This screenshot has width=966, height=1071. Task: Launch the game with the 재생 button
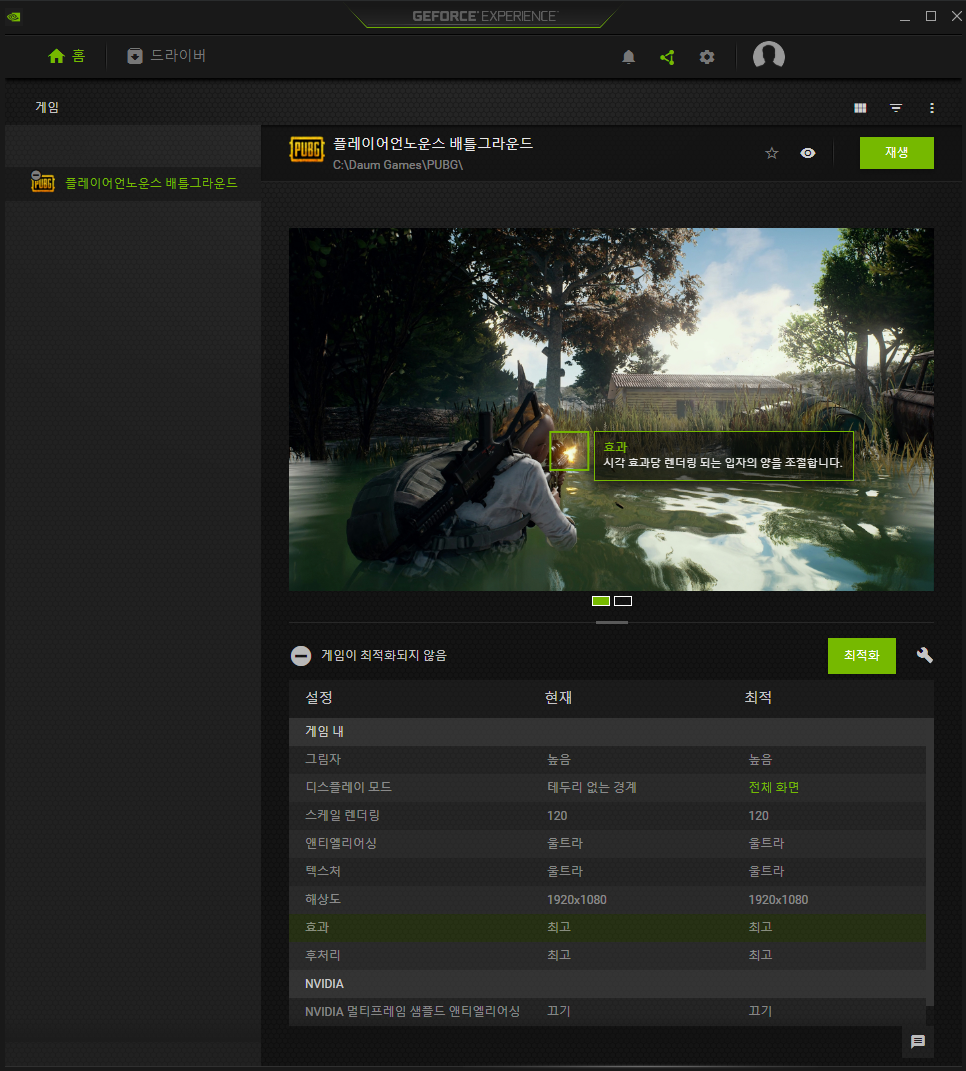click(x=896, y=152)
